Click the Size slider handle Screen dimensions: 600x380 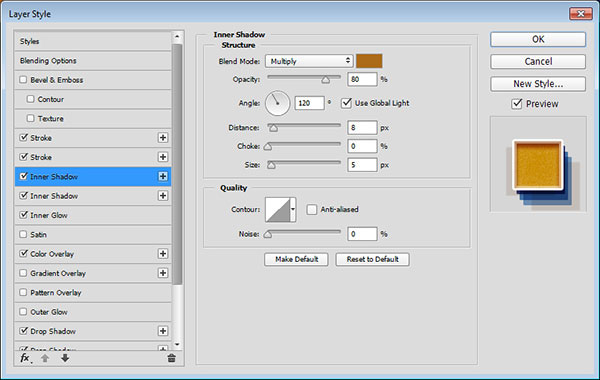(x=271, y=165)
